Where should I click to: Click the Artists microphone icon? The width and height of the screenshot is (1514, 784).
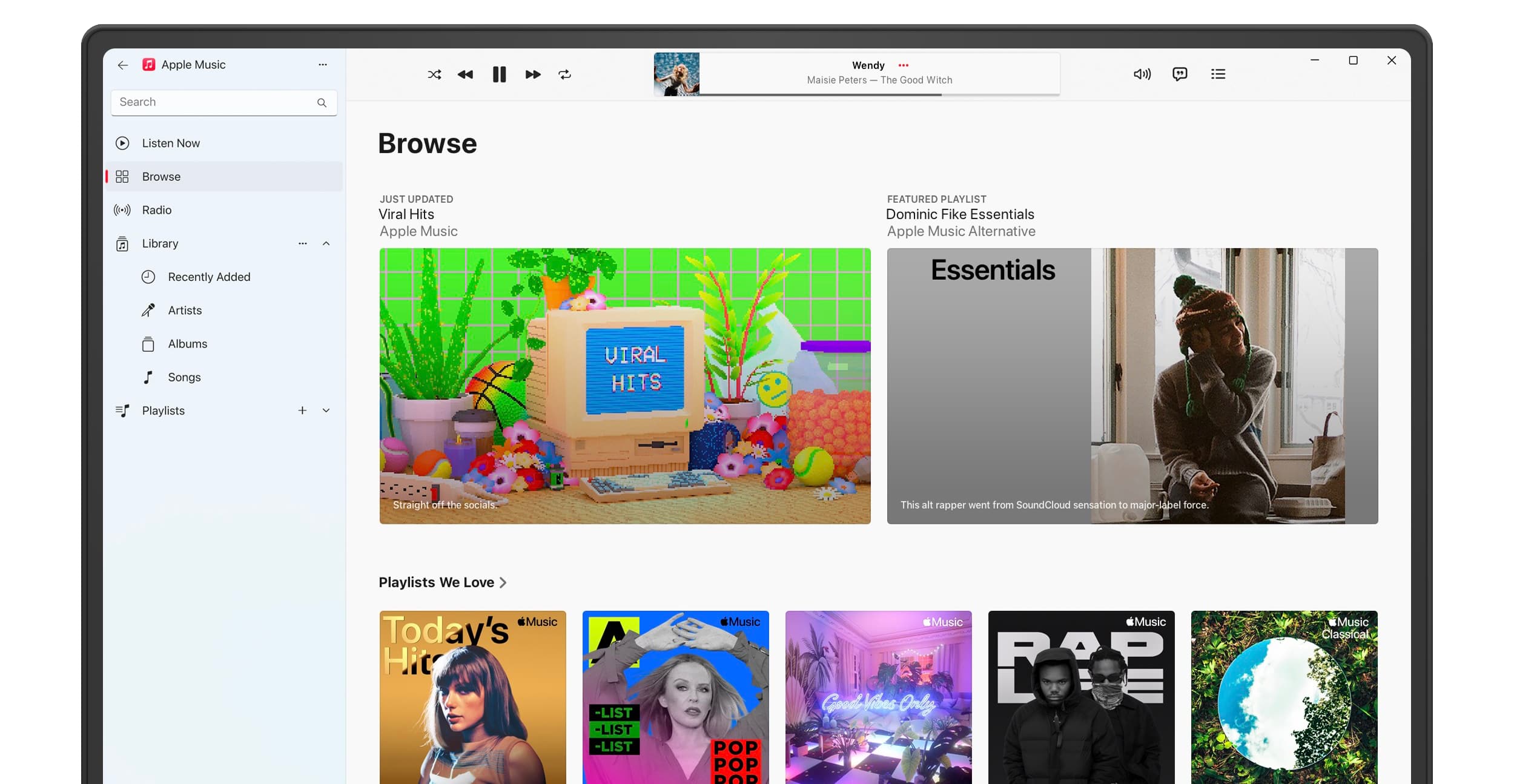tap(148, 310)
